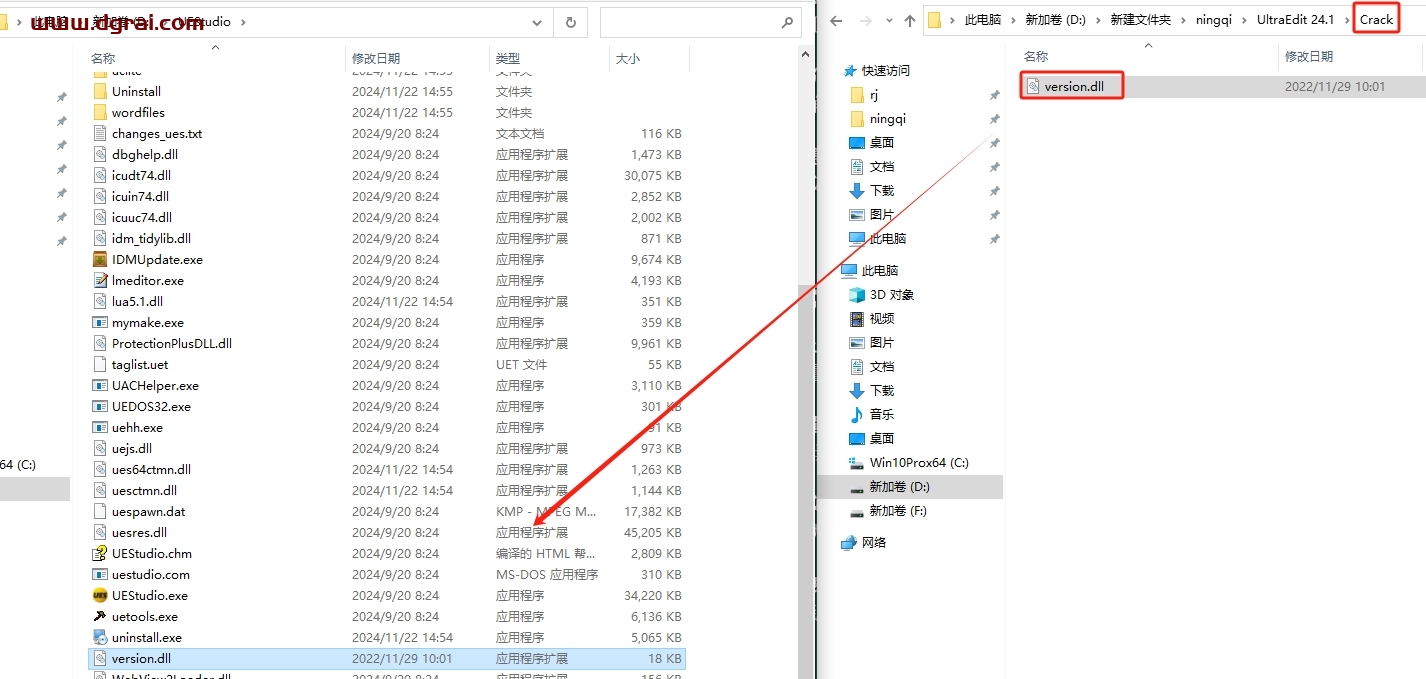Open the unpinned 此电脑 tree node
The height and width of the screenshot is (679, 1426).
click(x=869, y=270)
